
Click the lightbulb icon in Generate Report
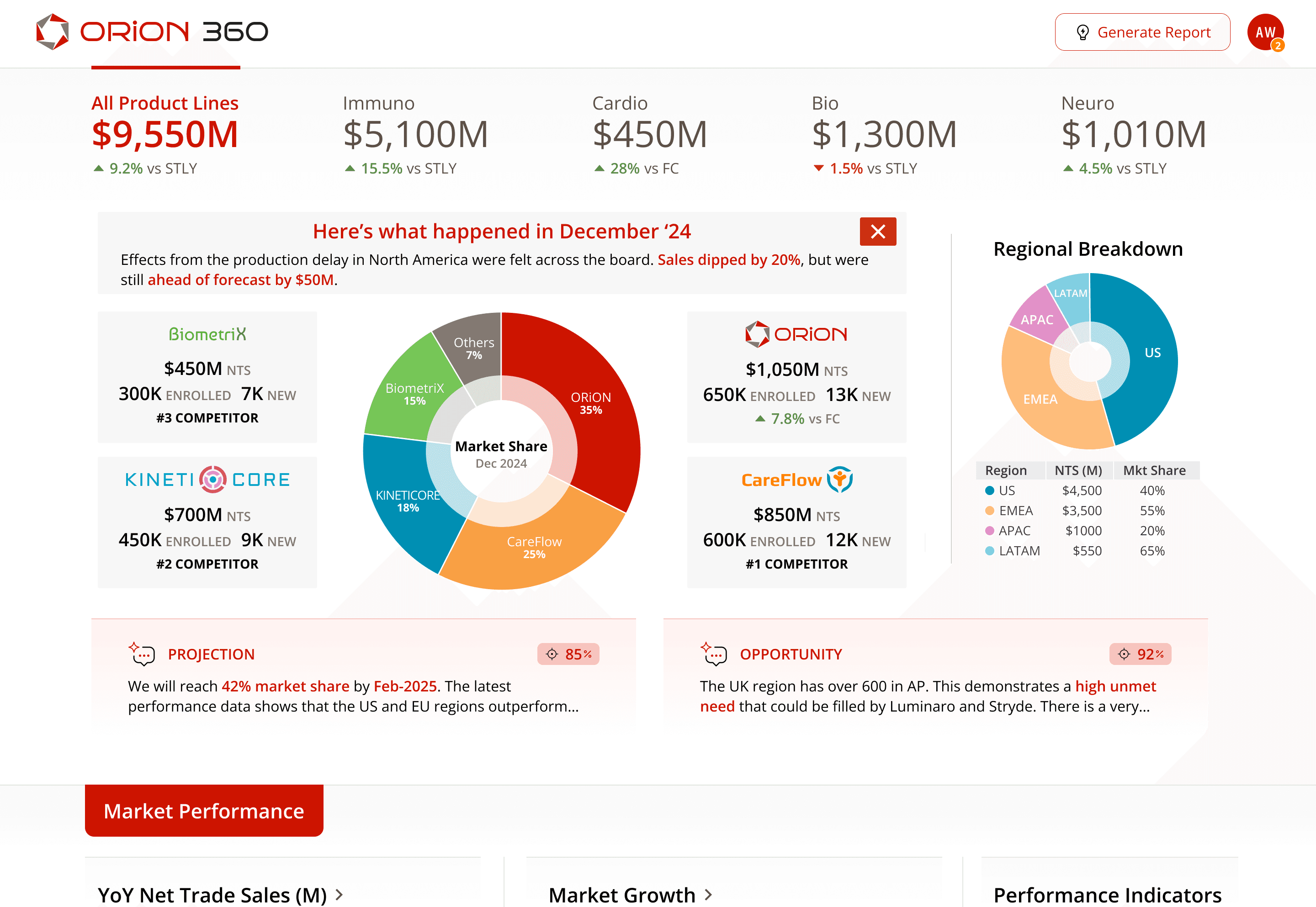click(x=1083, y=32)
